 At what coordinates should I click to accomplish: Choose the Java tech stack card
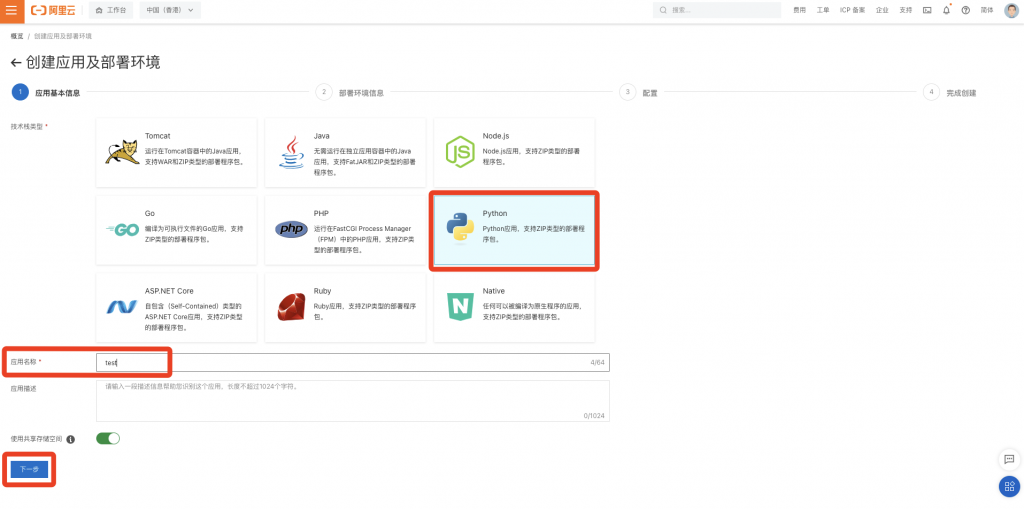pyautogui.click(x=345, y=152)
